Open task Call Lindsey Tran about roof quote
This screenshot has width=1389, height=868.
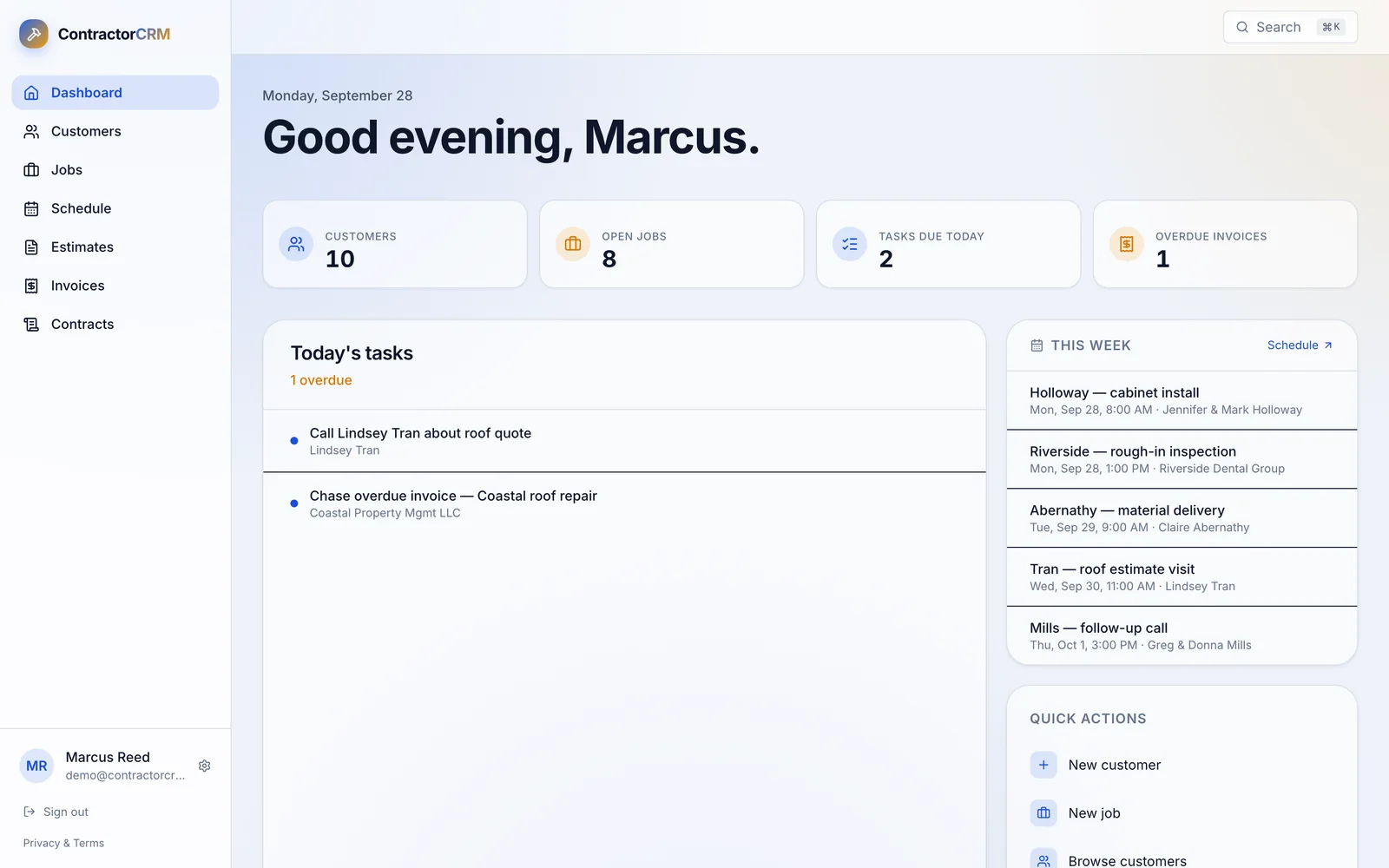pos(624,441)
